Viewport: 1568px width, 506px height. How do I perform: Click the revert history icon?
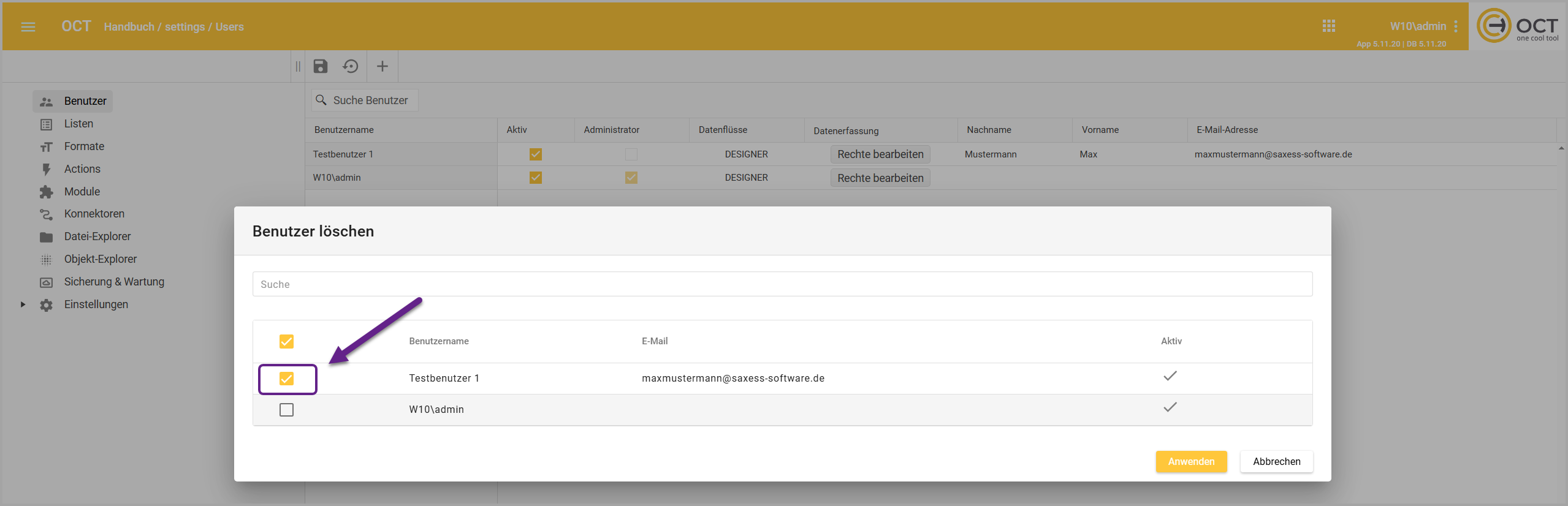(351, 66)
